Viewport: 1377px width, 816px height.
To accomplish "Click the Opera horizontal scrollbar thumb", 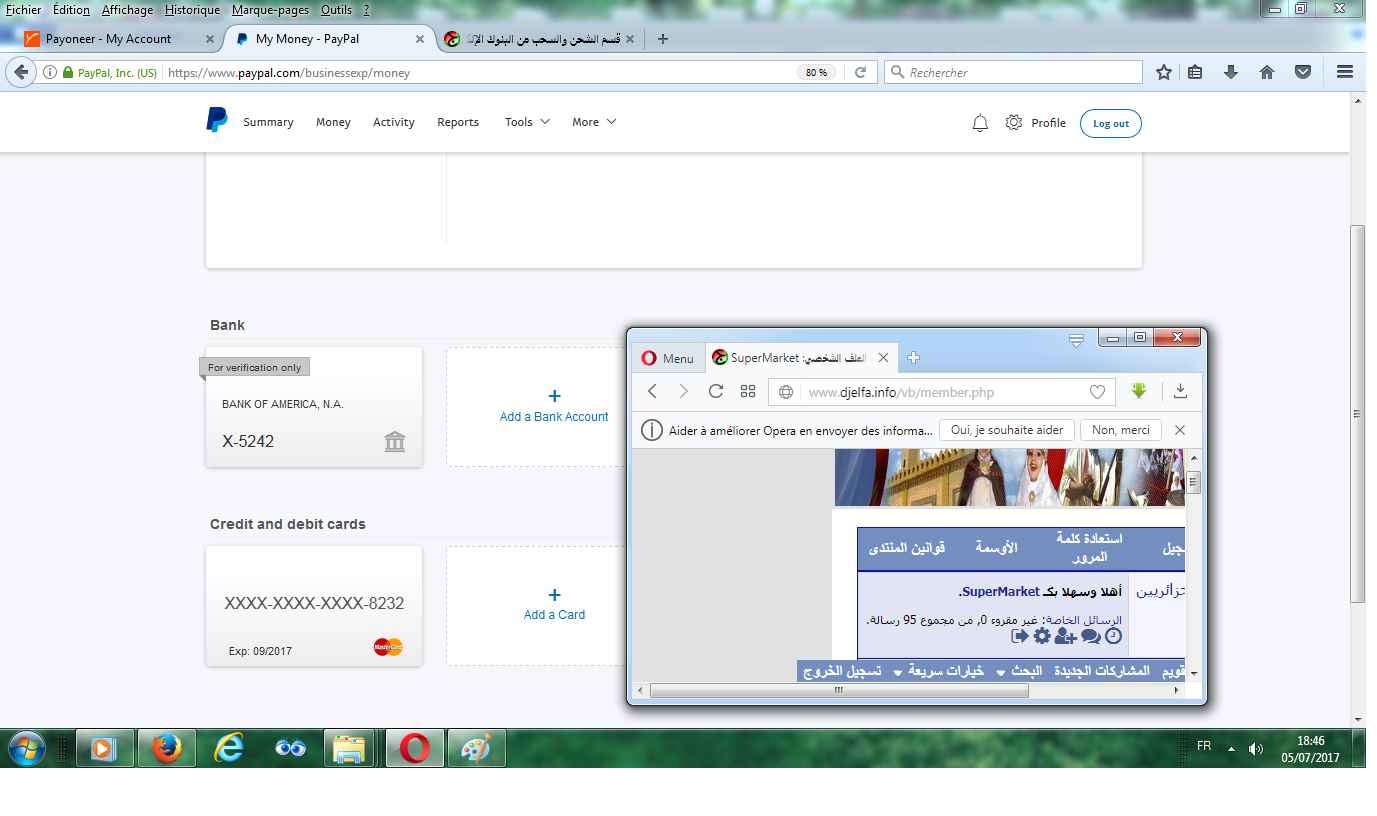I will coord(840,690).
